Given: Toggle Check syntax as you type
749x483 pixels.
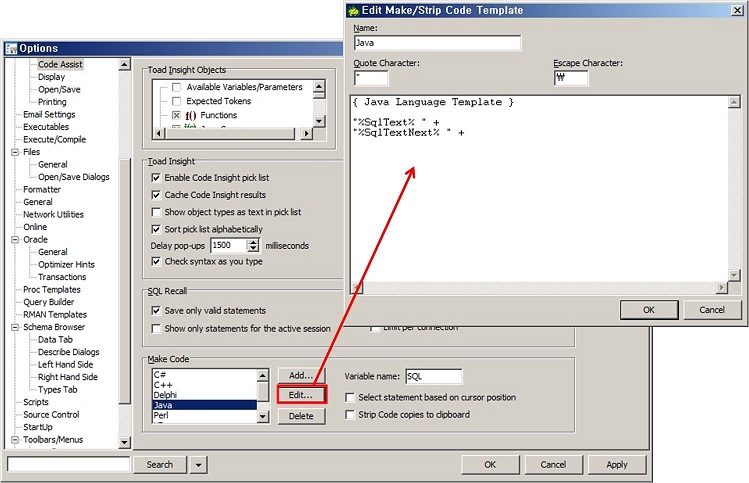Looking at the screenshot, I should click(156, 261).
